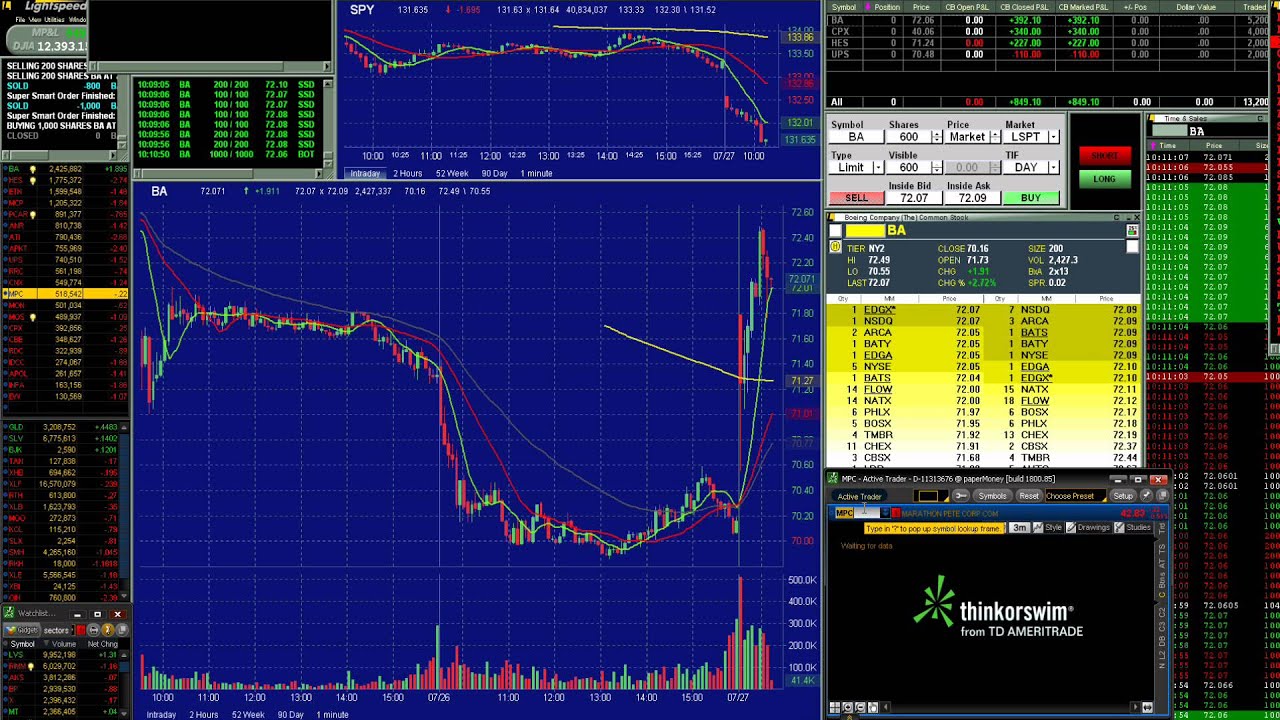Click the red link square in Active Trader symbol bar
1280x720 pixels.
click(x=896, y=513)
